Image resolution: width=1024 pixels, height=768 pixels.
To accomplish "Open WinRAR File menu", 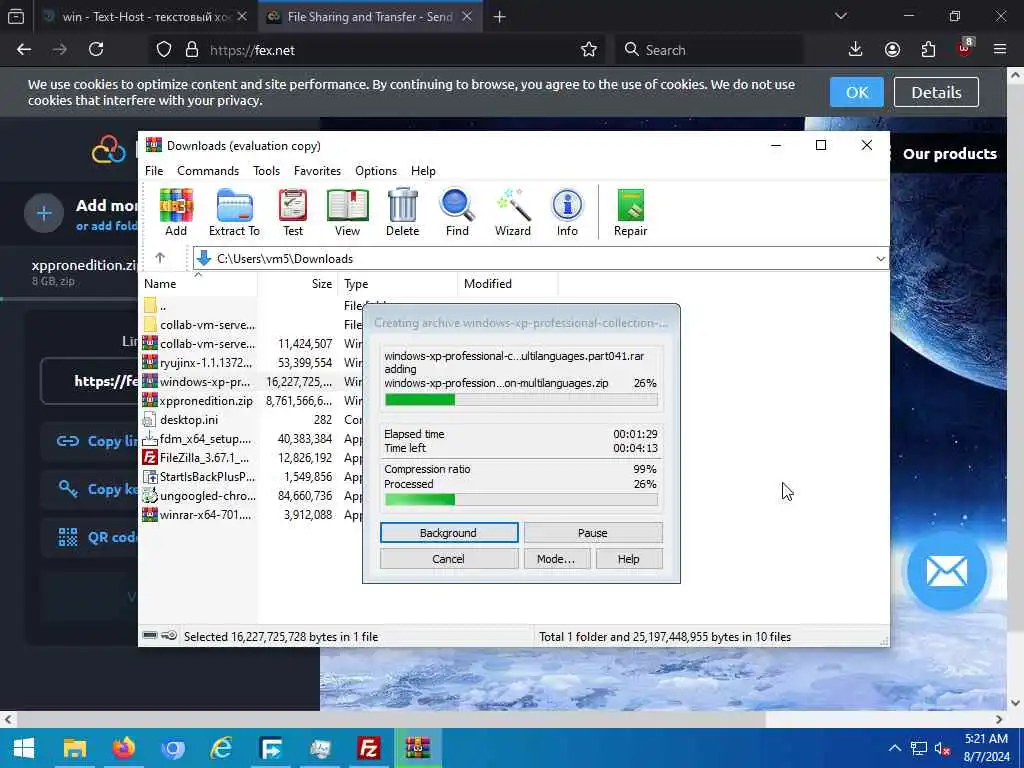I will tap(154, 170).
